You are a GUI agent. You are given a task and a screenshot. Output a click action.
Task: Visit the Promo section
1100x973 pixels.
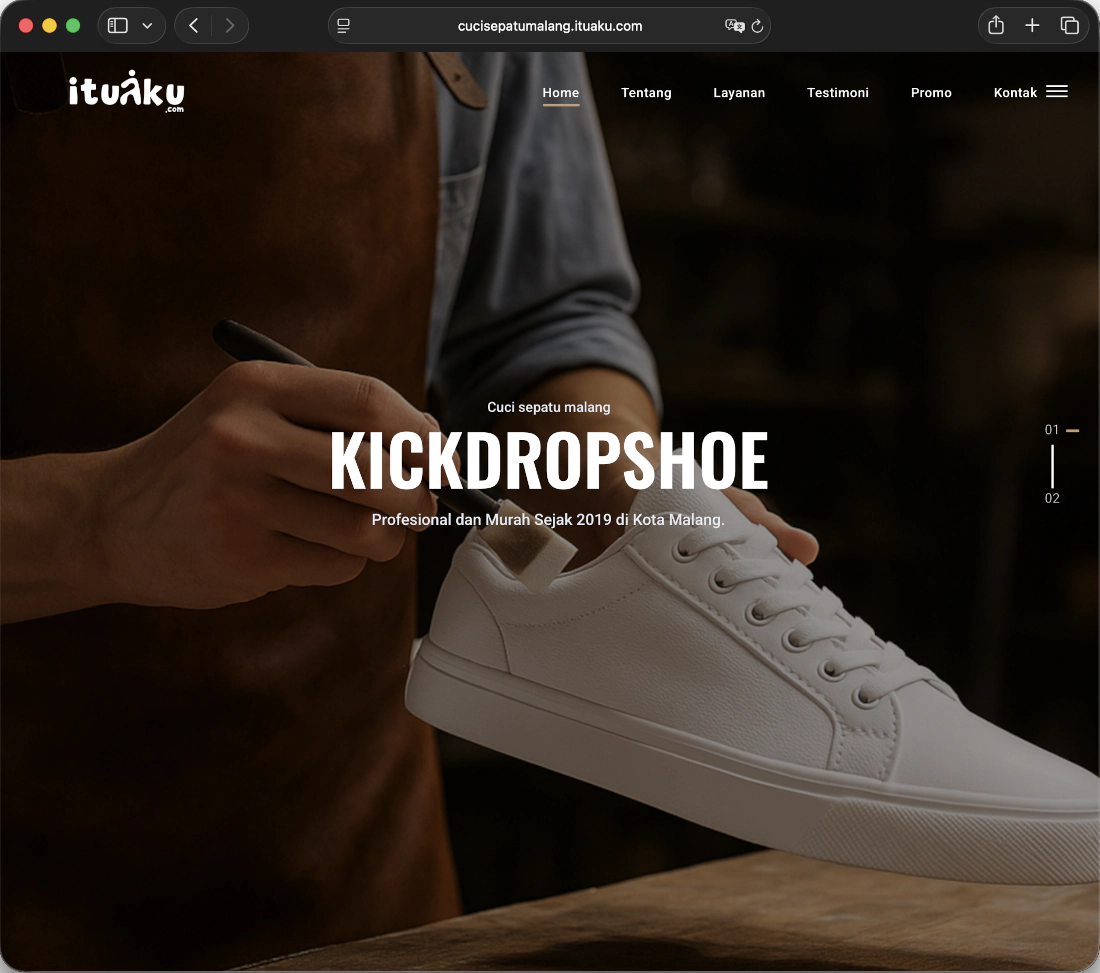pos(931,93)
